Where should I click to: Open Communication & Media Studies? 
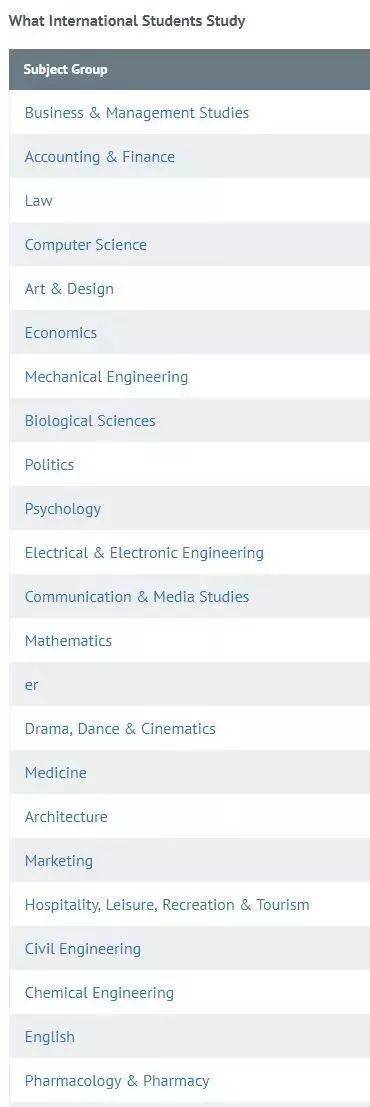(136, 597)
